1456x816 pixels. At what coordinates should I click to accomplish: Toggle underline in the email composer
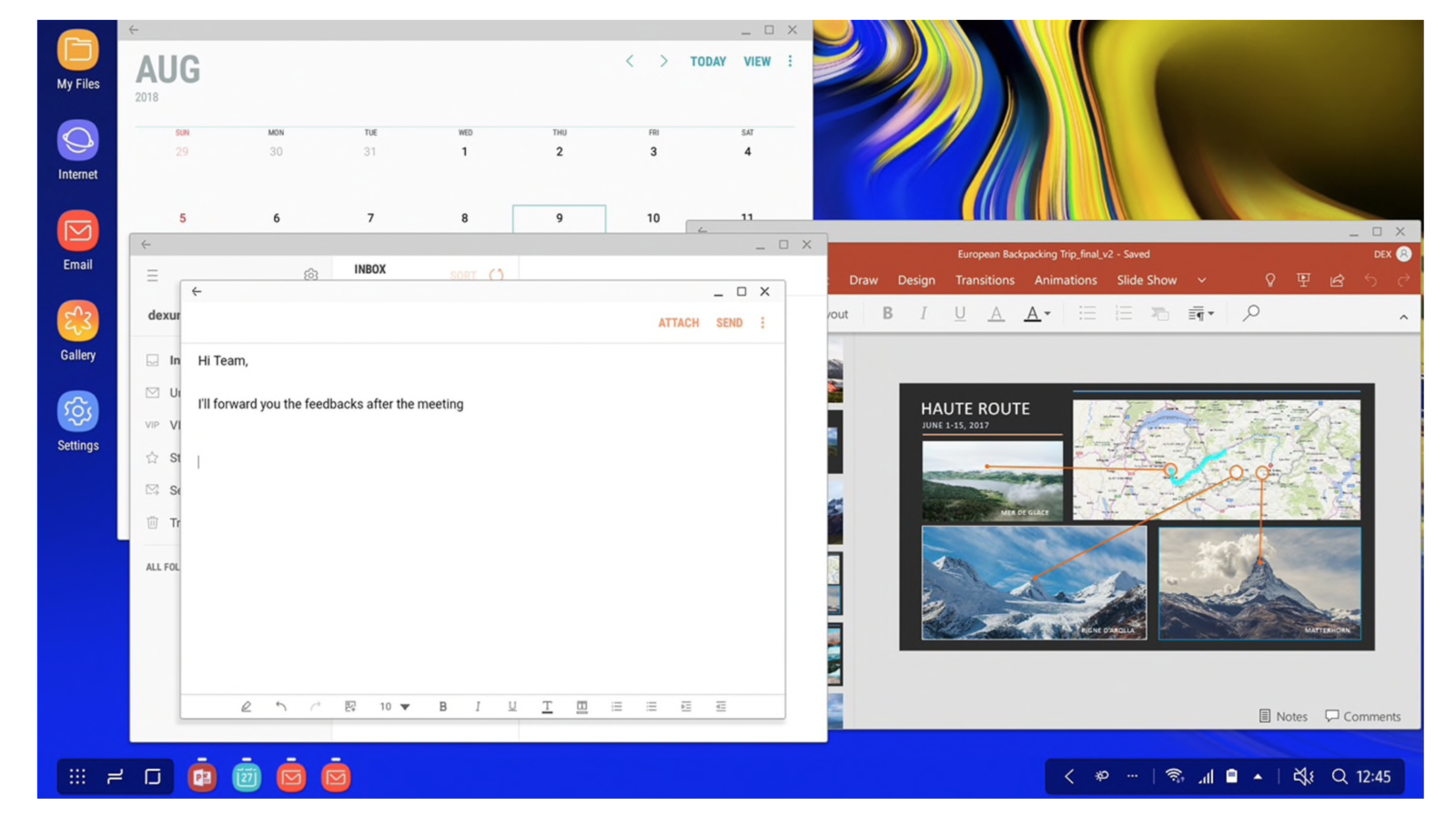(512, 707)
